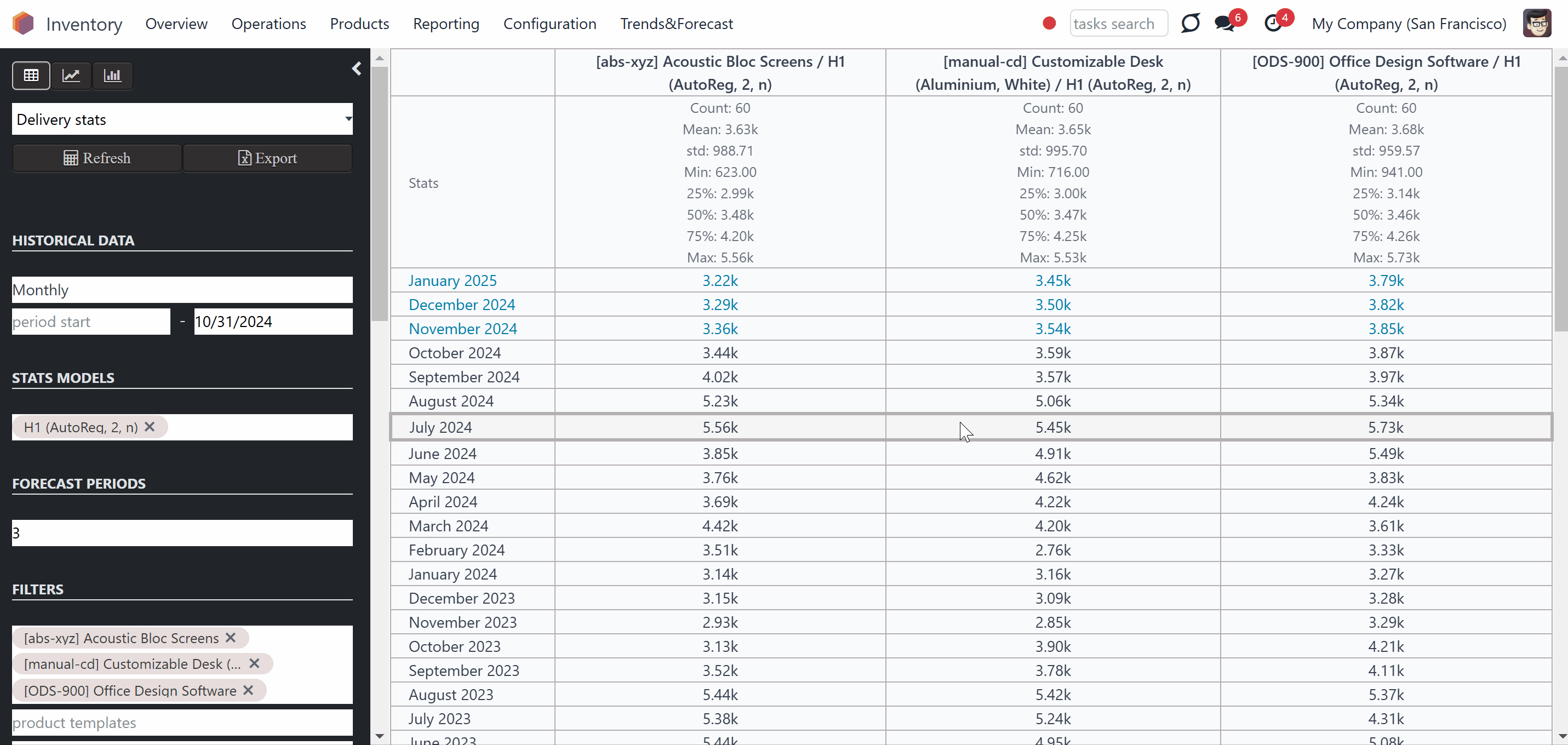Click the Refresh button
The width and height of the screenshot is (1568, 745).
click(x=97, y=158)
